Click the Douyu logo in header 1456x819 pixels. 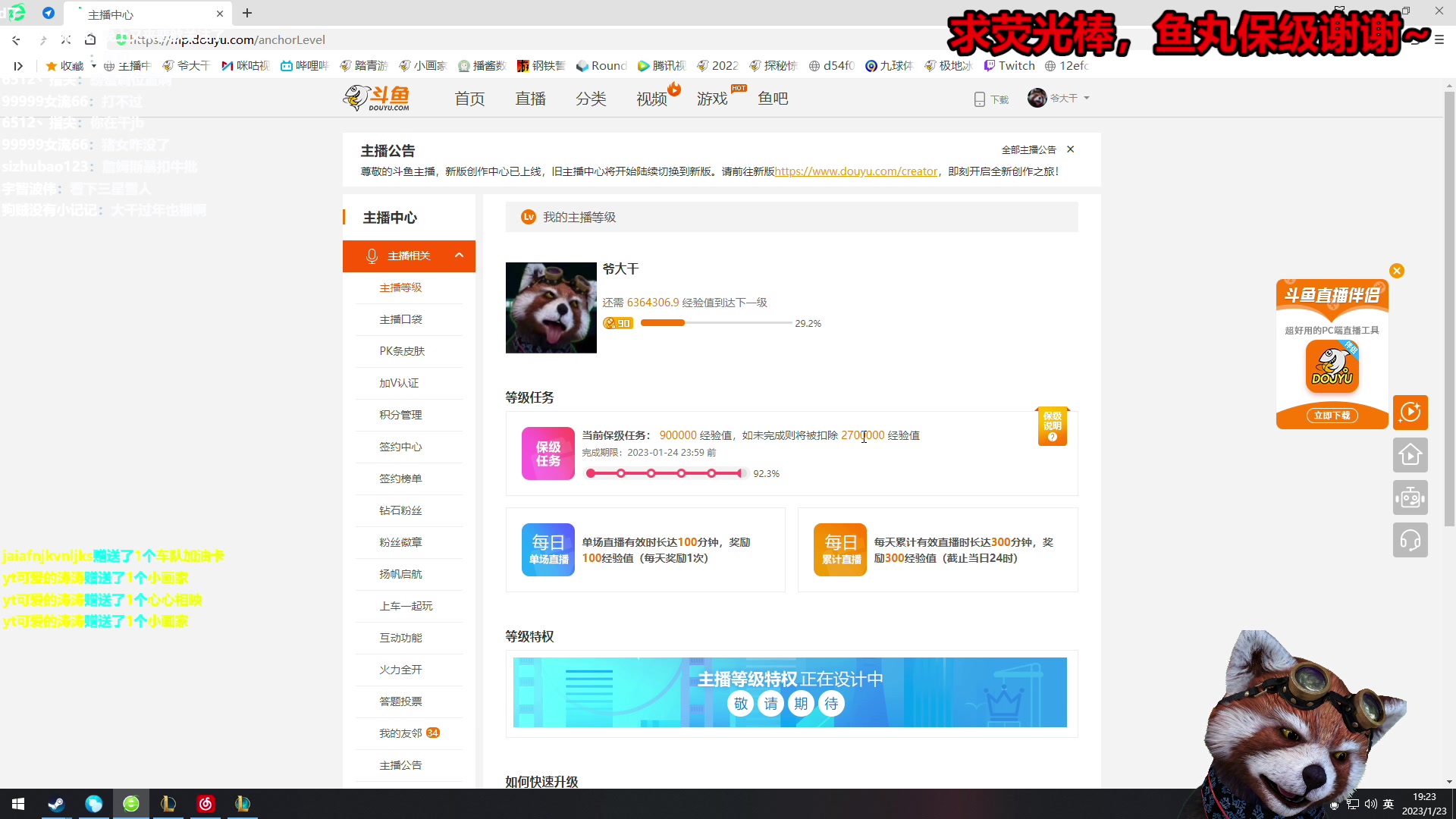click(376, 99)
